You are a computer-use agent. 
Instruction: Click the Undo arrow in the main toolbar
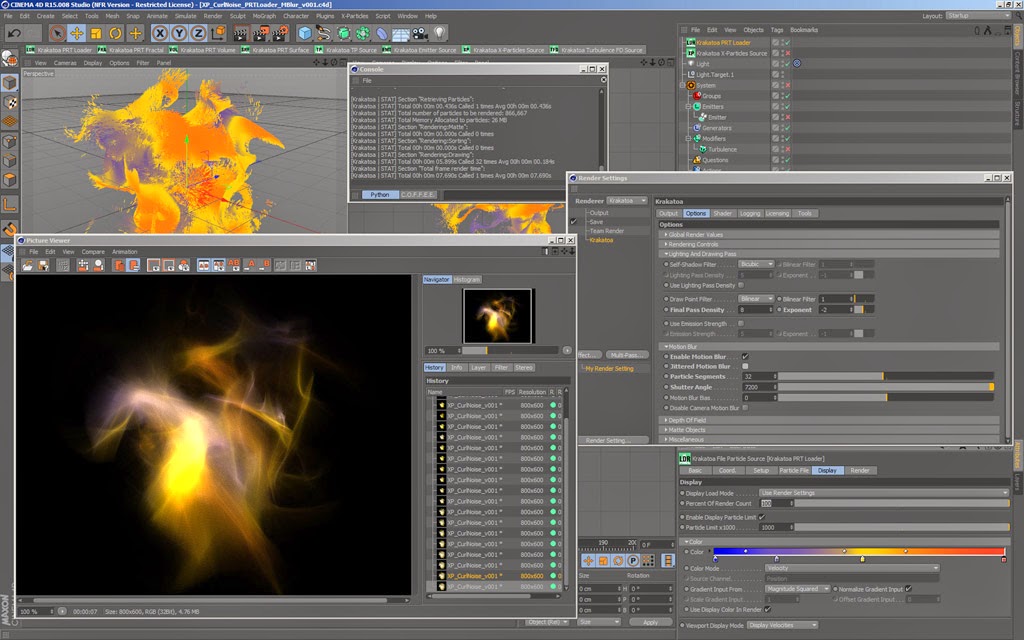pos(15,33)
